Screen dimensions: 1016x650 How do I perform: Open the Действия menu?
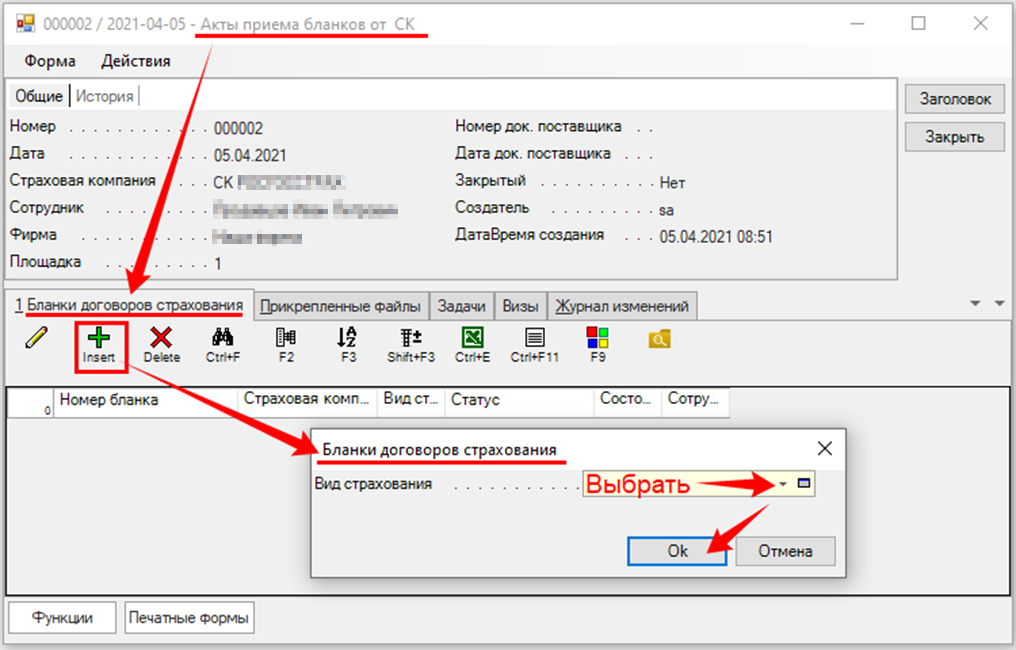click(x=135, y=61)
